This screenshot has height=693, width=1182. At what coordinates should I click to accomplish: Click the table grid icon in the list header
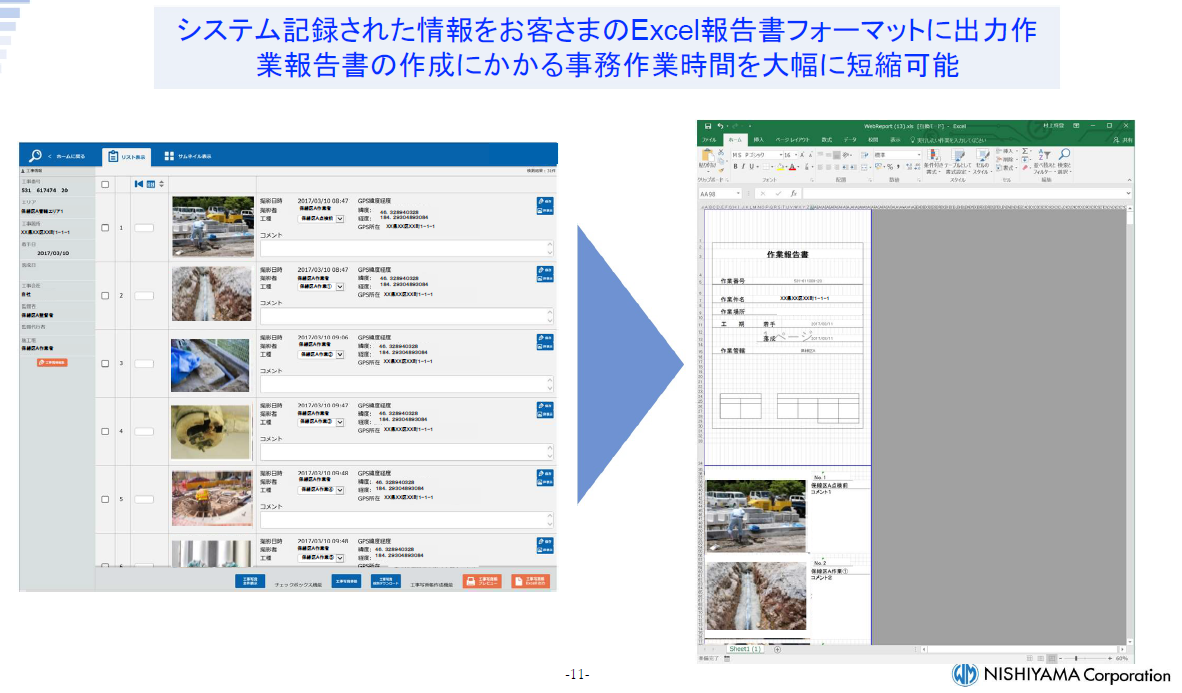point(150,183)
